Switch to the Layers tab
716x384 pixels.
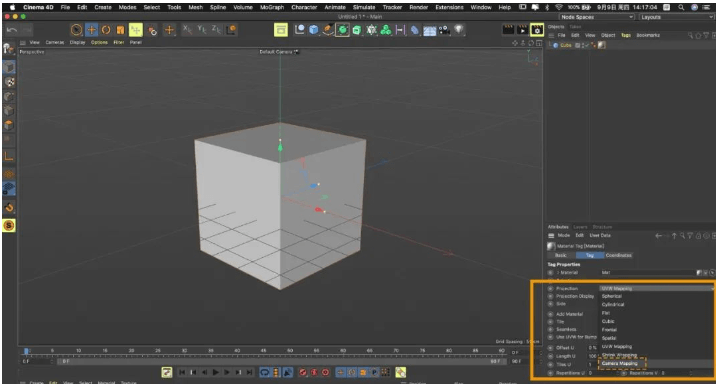click(x=580, y=227)
